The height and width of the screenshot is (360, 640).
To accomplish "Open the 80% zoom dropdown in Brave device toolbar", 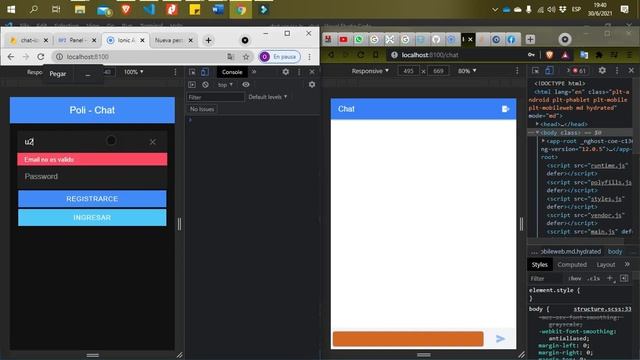I will pyautogui.click(x=467, y=71).
